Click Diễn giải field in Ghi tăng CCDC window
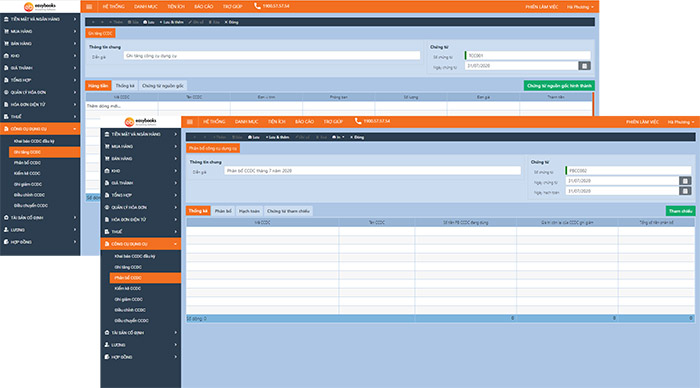The height and width of the screenshot is (388, 700). (271, 56)
